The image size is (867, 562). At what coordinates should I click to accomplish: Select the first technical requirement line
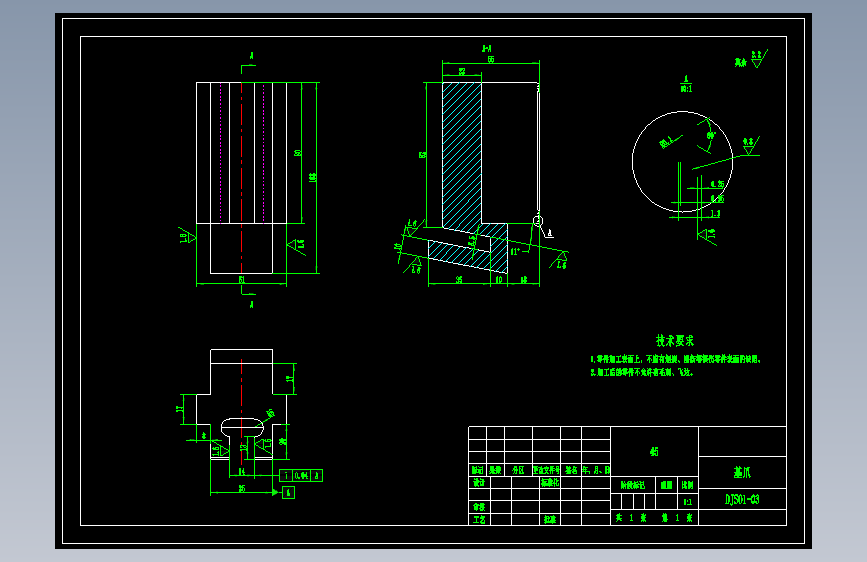[x=676, y=360]
